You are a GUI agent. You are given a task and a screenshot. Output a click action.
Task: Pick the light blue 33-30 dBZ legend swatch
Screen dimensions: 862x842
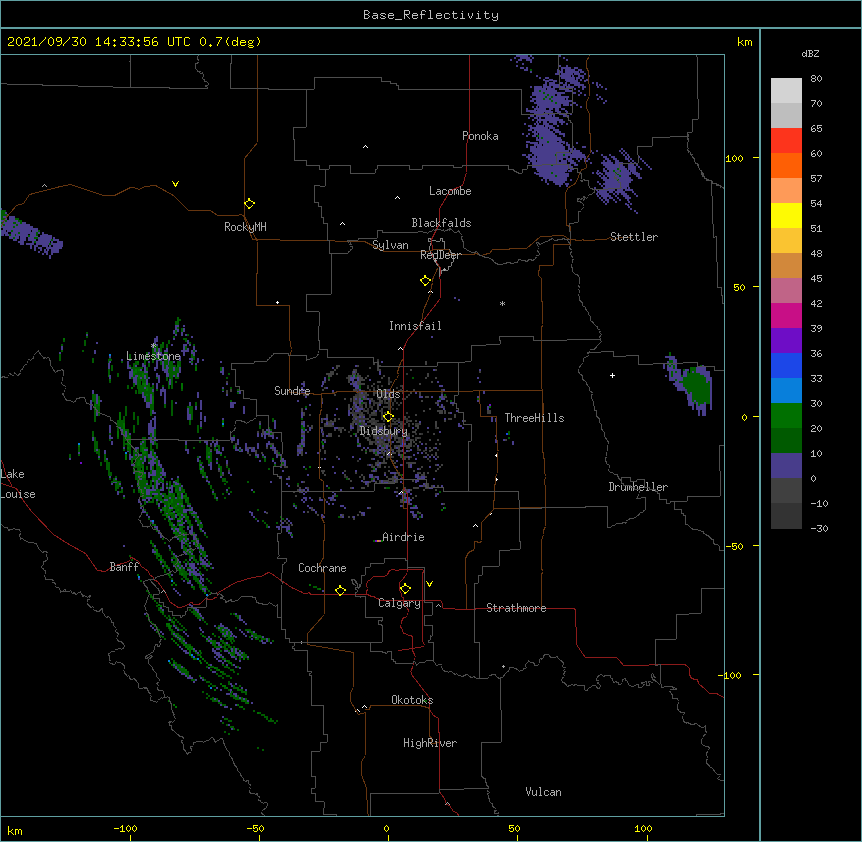(x=786, y=391)
